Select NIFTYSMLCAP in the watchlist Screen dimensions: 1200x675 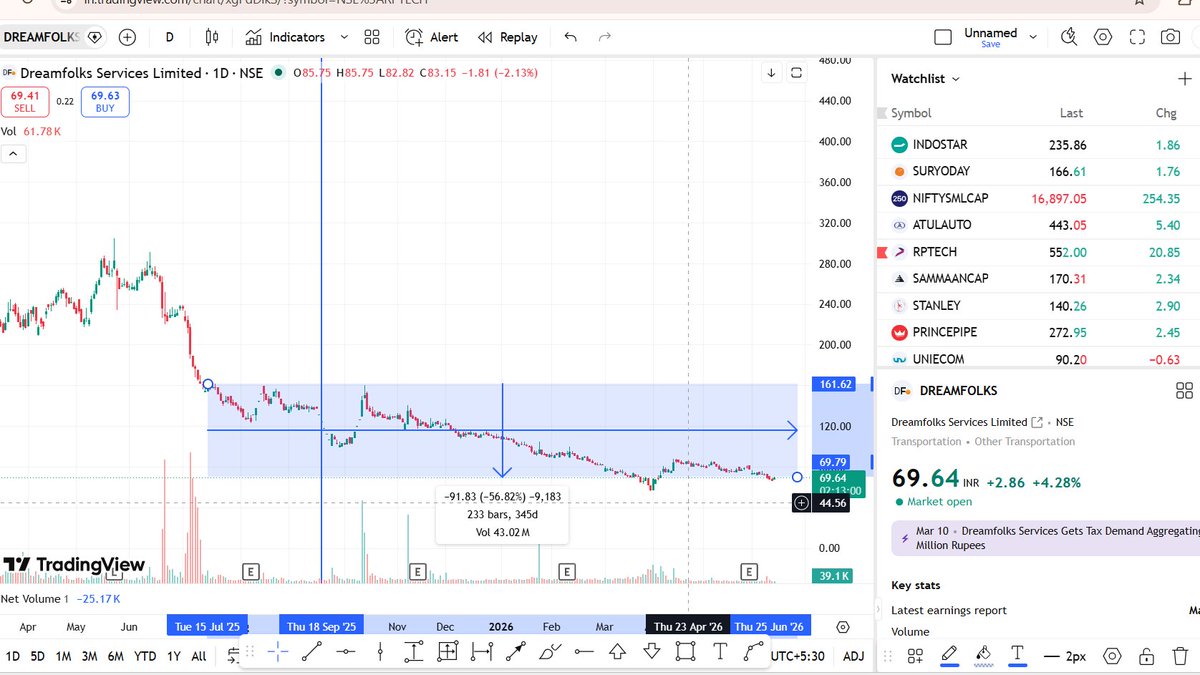[1040, 198]
